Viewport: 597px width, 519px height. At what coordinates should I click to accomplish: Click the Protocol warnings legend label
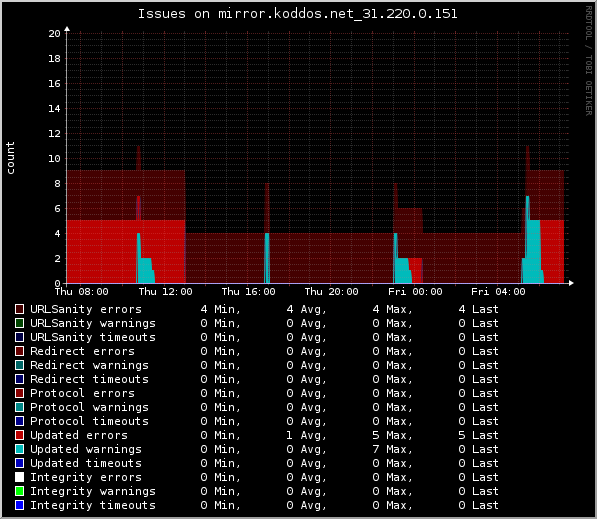pyautogui.click(x=89, y=407)
